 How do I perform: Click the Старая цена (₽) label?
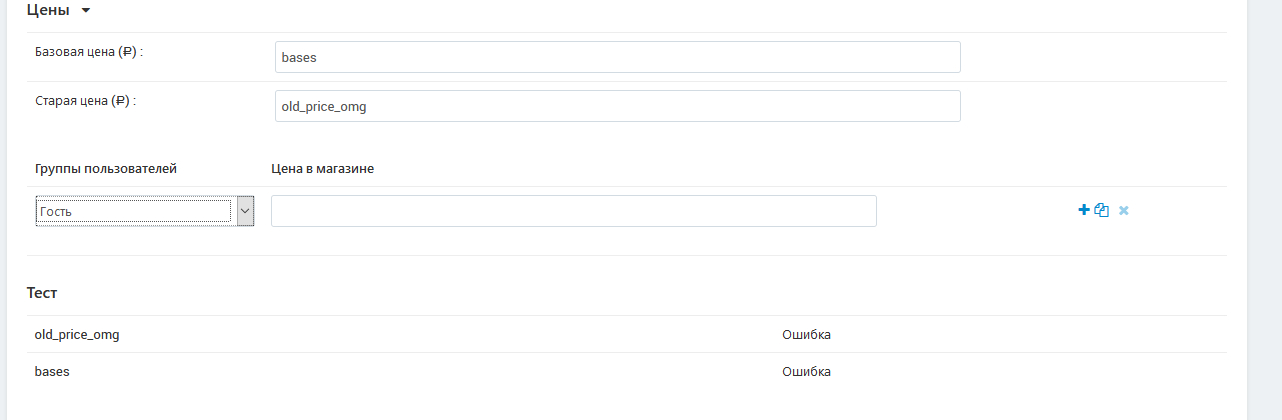[x=85, y=100]
